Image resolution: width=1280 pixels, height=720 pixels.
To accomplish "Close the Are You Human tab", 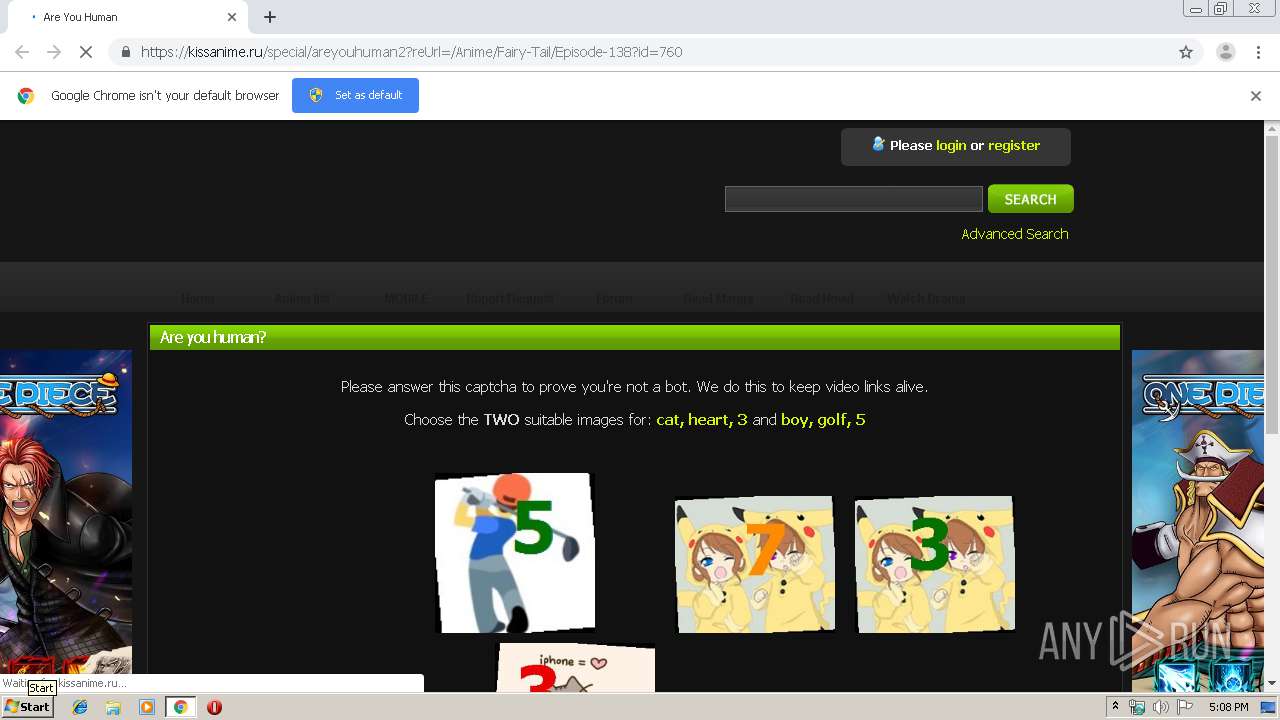I will [x=232, y=17].
